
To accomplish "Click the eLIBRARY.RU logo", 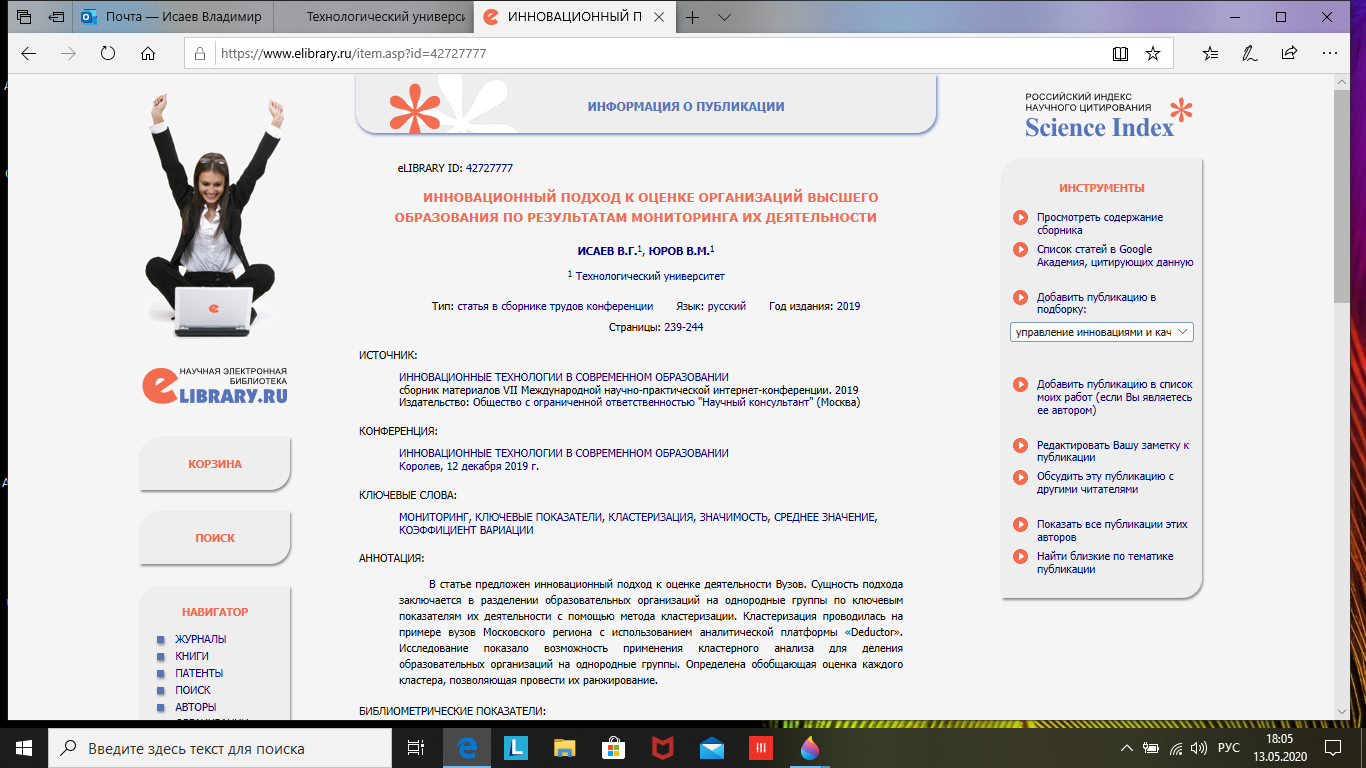I will (x=214, y=388).
